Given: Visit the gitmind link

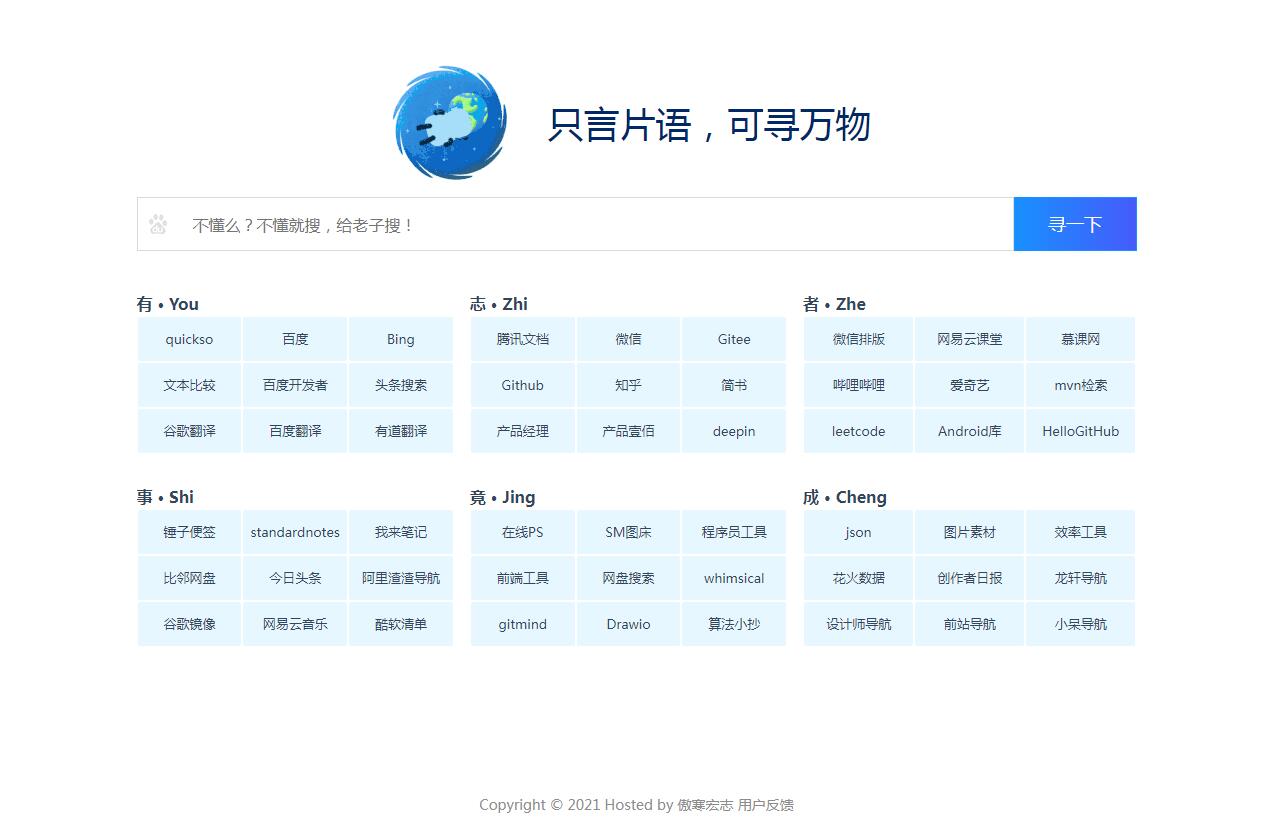Looking at the screenshot, I should 522,624.
